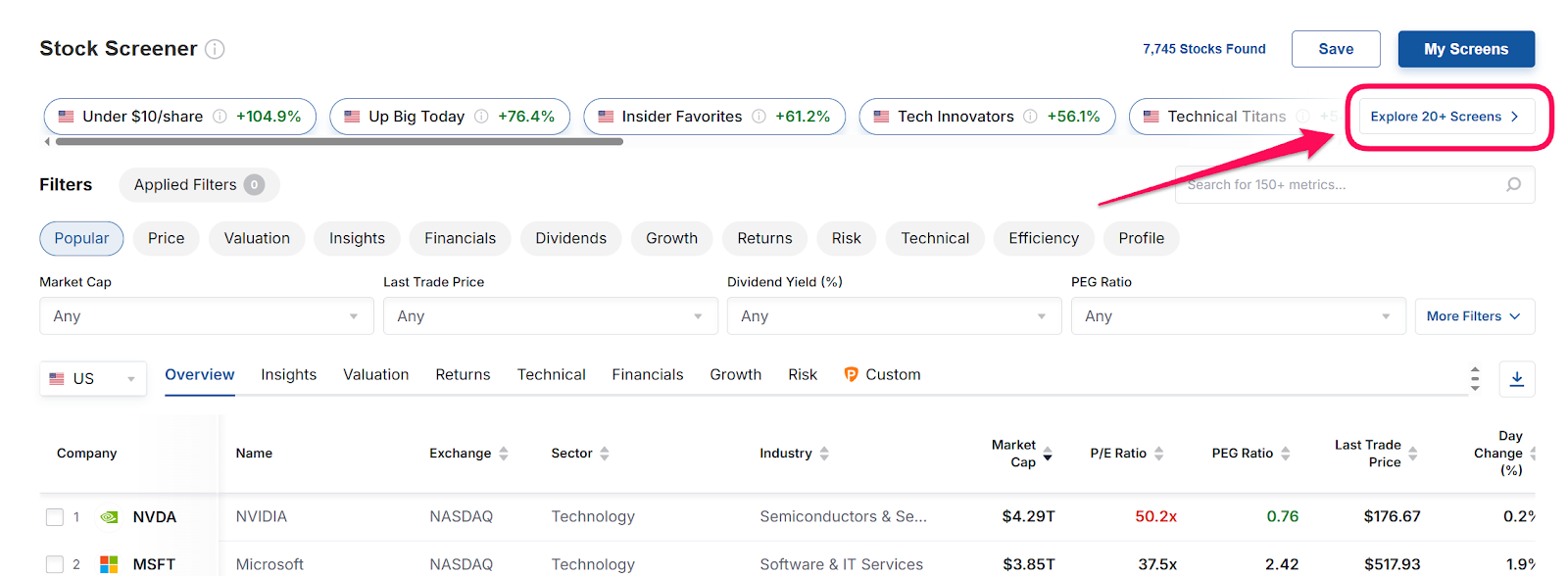
Task: Select the Popular filter category pill
Action: coord(81,238)
